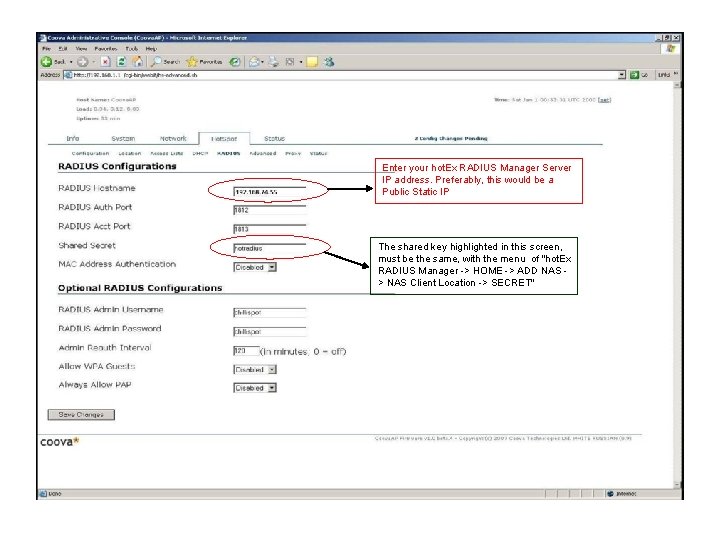Click the vertical scrollbar down arrow

(x=677, y=484)
